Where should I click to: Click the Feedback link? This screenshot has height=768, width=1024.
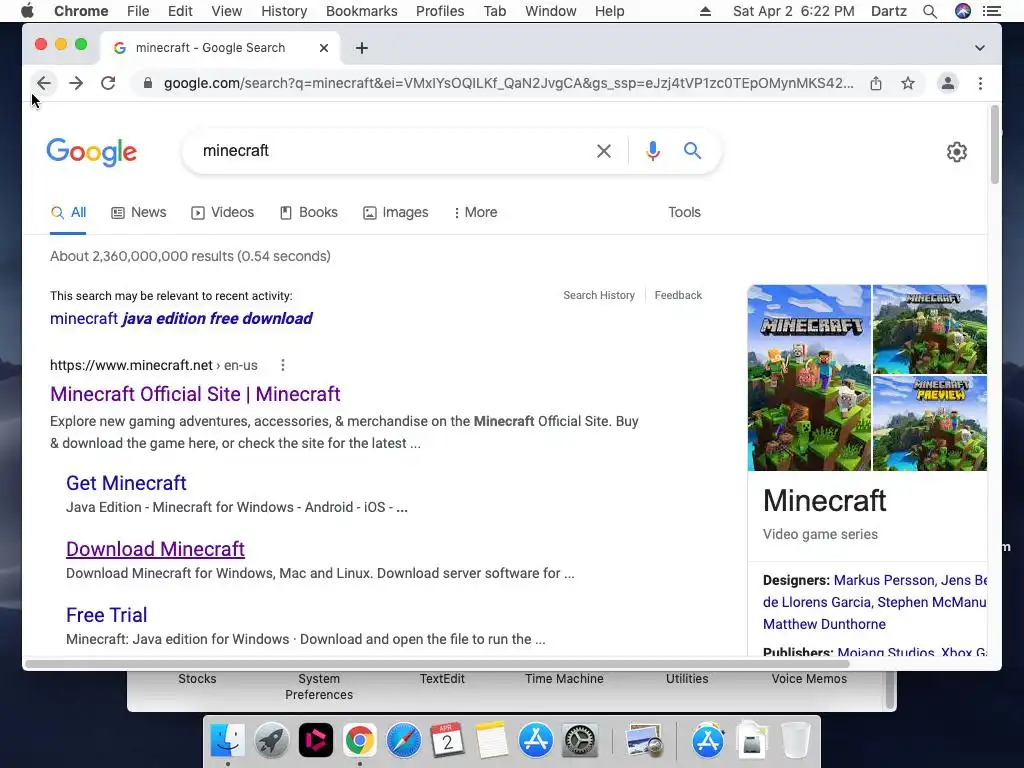click(x=678, y=295)
